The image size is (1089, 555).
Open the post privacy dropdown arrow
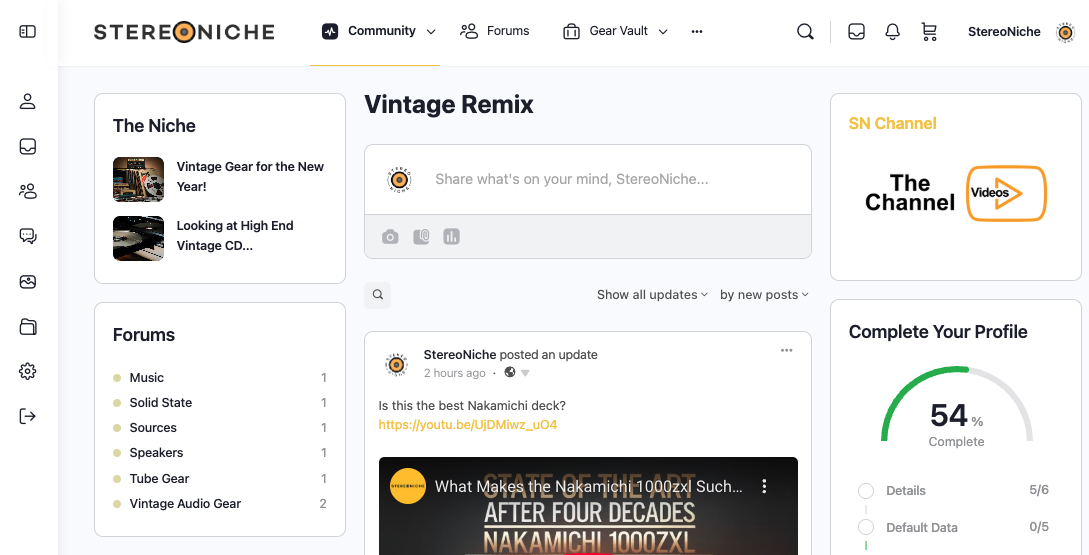pyautogui.click(x=525, y=373)
